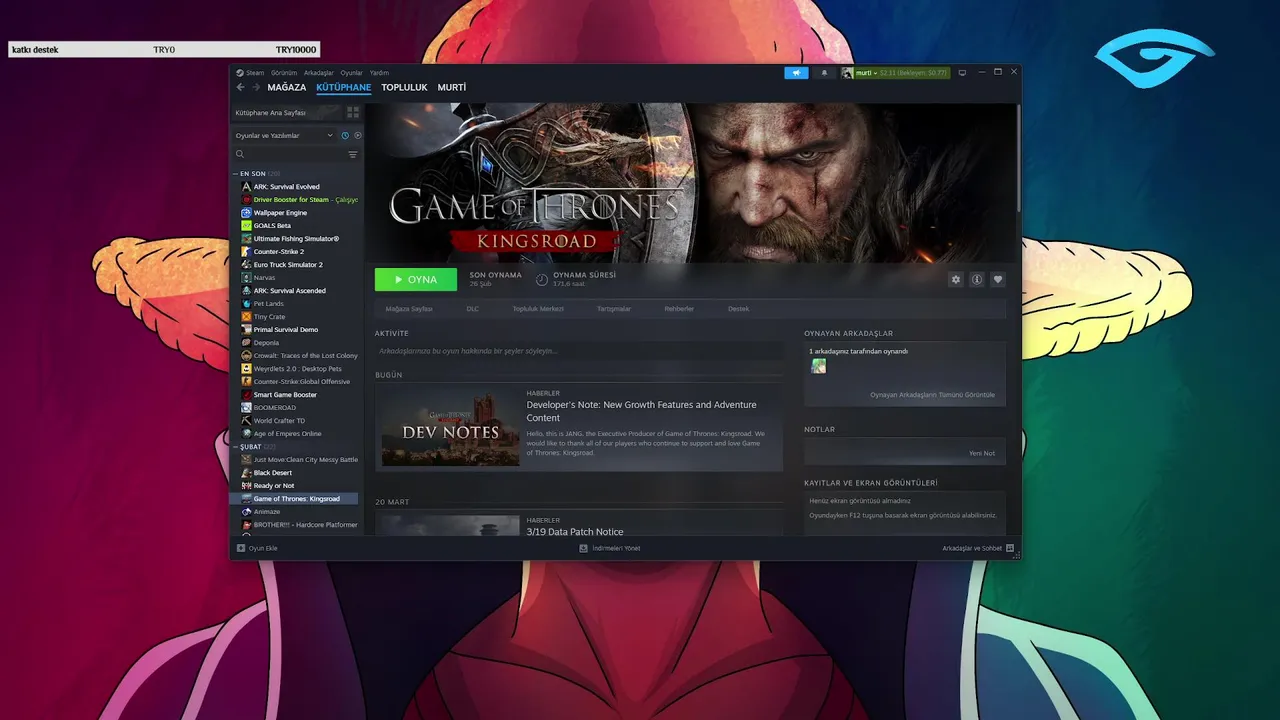Open the Steam menu

pyautogui.click(x=255, y=73)
